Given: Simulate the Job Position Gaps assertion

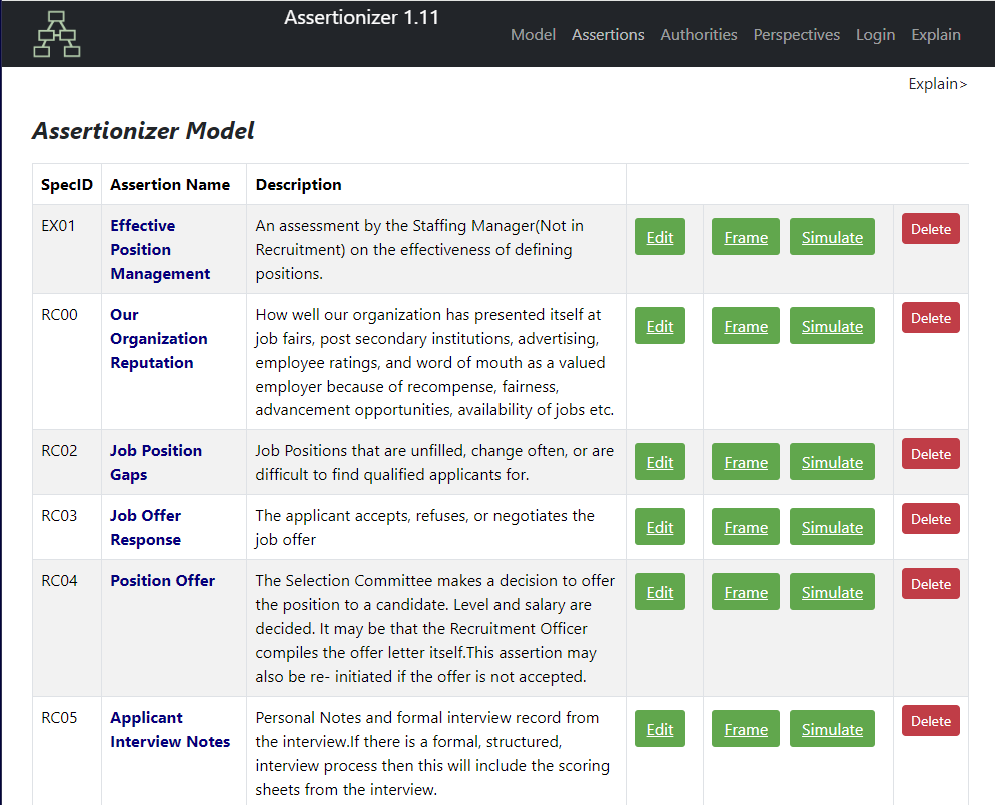Looking at the screenshot, I should [x=832, y=461].
